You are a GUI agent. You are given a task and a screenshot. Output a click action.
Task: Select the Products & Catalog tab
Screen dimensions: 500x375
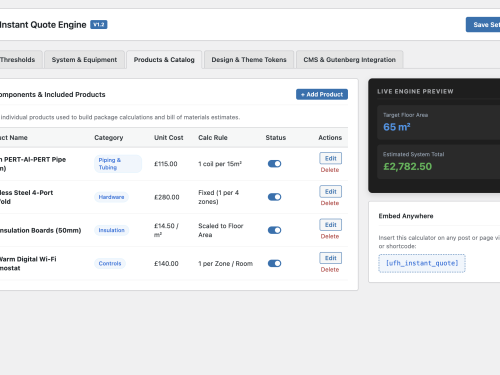click(x=164, y=60)
